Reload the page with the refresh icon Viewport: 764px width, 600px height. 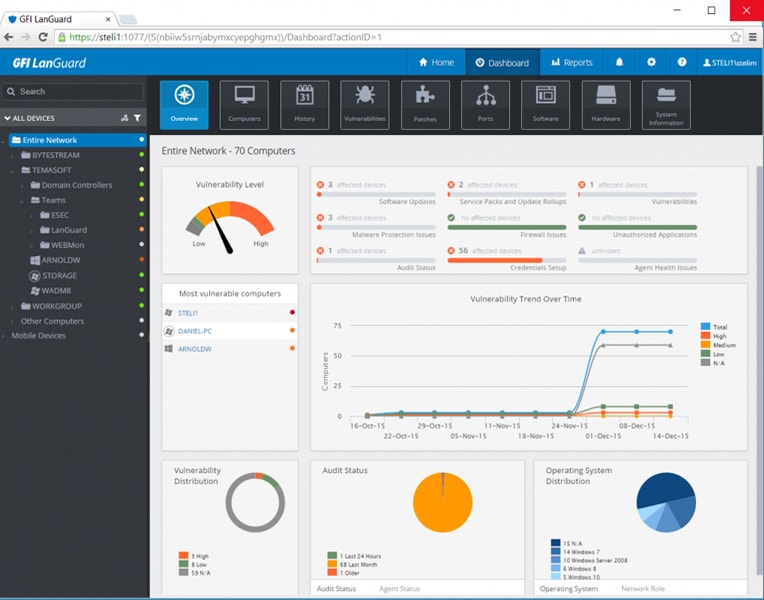point(43,37)
